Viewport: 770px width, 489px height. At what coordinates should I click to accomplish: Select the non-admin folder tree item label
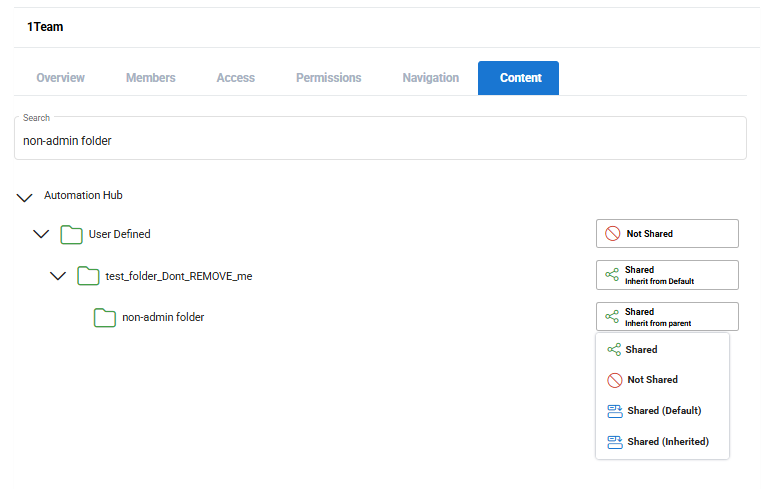coord(163,318)
